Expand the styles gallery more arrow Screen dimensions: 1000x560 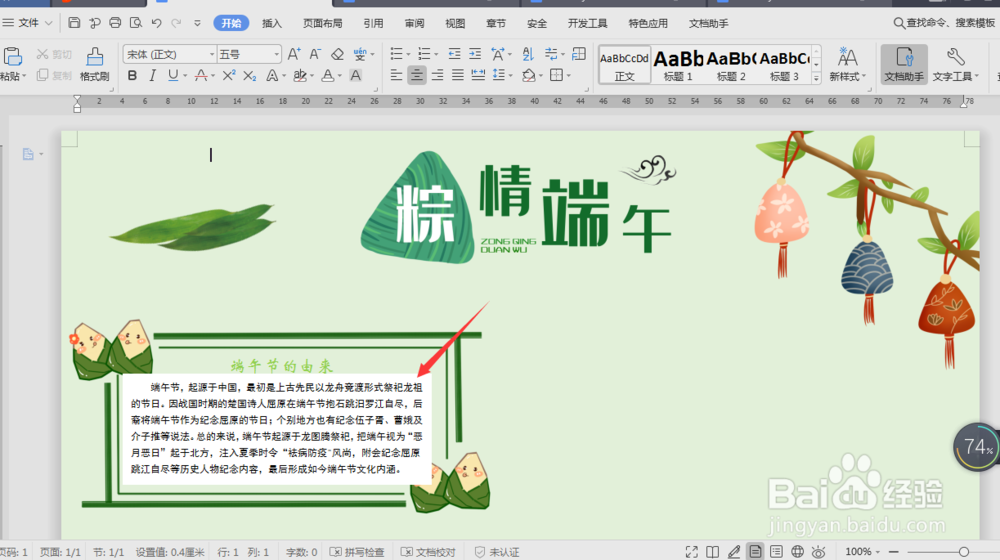click(816, 78)
